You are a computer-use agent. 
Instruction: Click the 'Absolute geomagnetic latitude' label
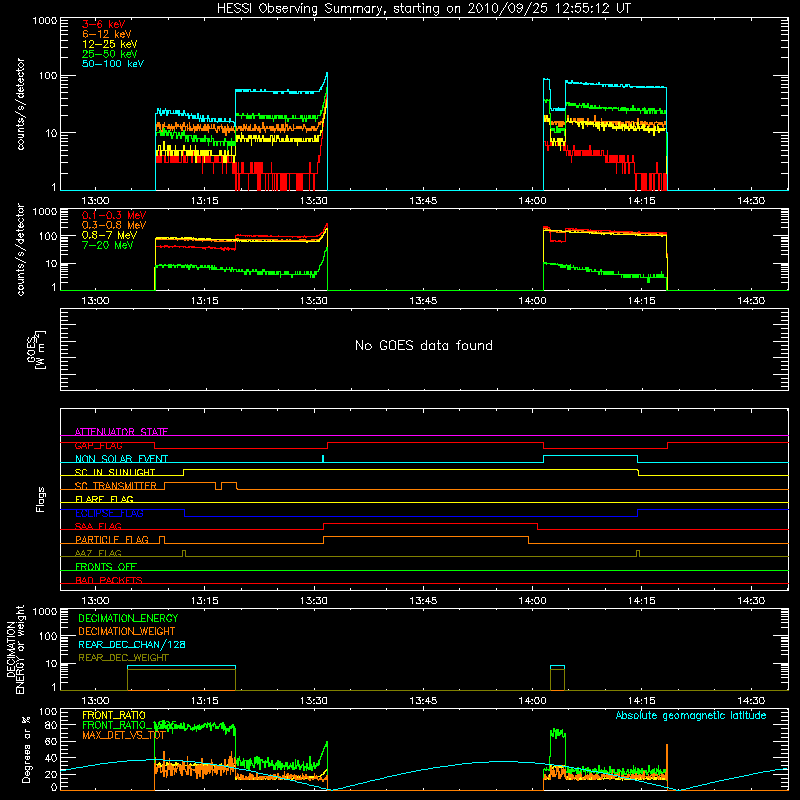pyautogui.click(x=691, y=715)
